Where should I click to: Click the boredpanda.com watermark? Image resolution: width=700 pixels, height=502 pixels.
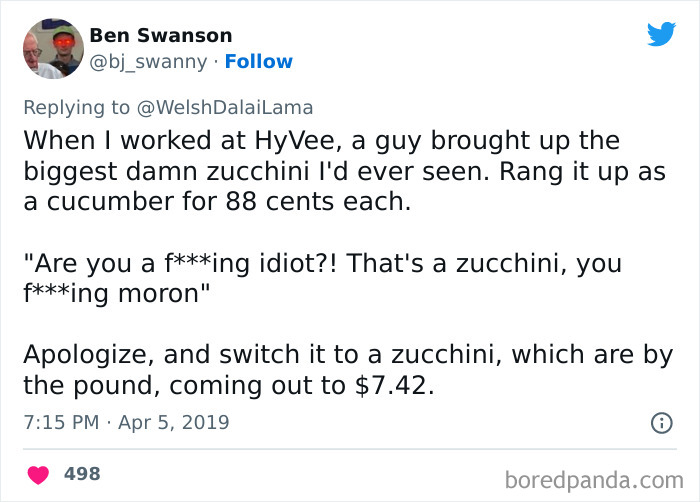click(x=594, y=481)
